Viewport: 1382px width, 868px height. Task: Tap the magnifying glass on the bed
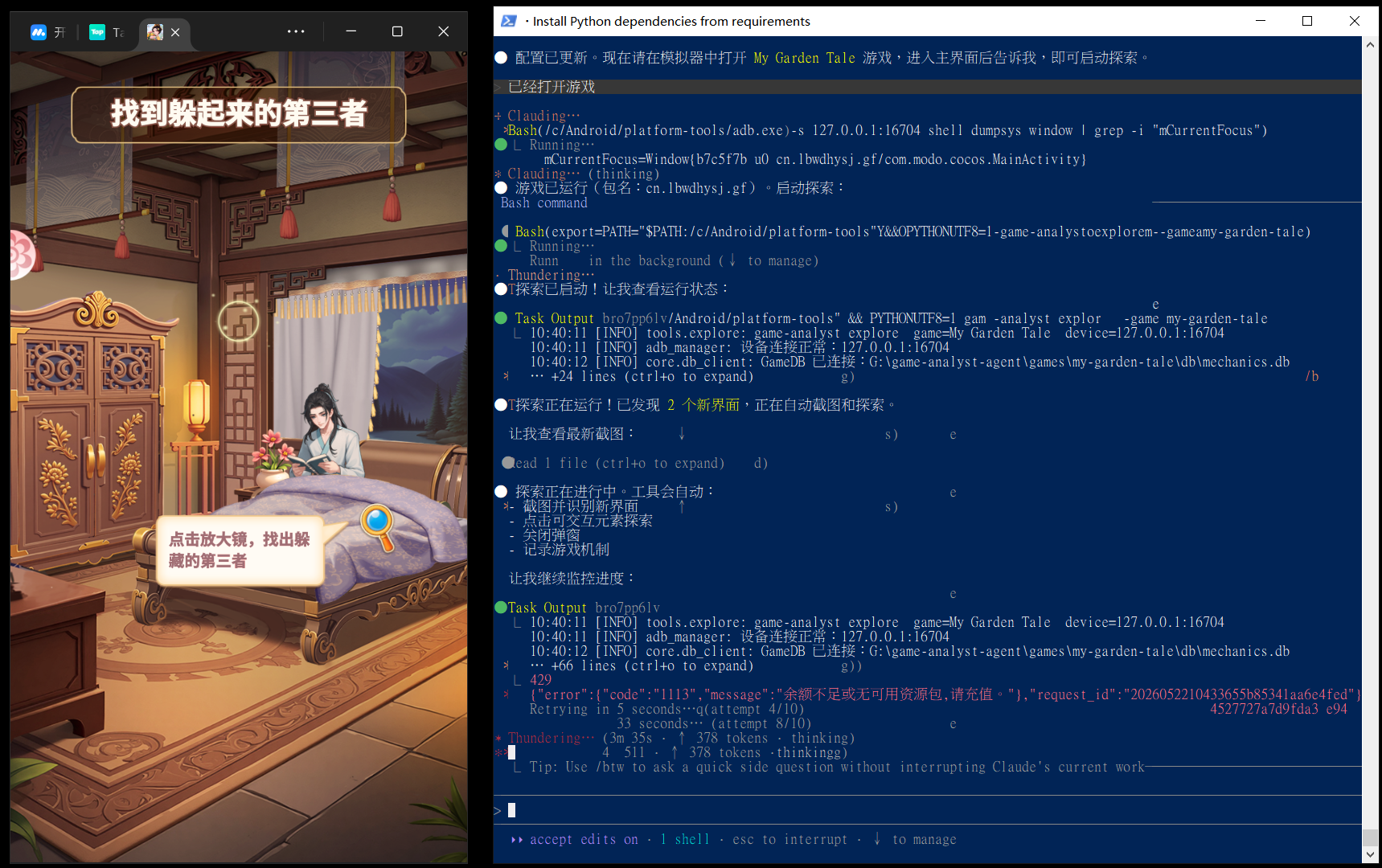378,526
